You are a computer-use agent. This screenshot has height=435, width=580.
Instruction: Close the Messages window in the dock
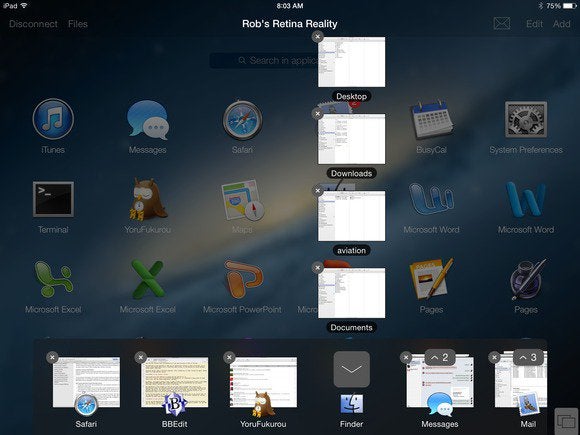coord(406,357)
